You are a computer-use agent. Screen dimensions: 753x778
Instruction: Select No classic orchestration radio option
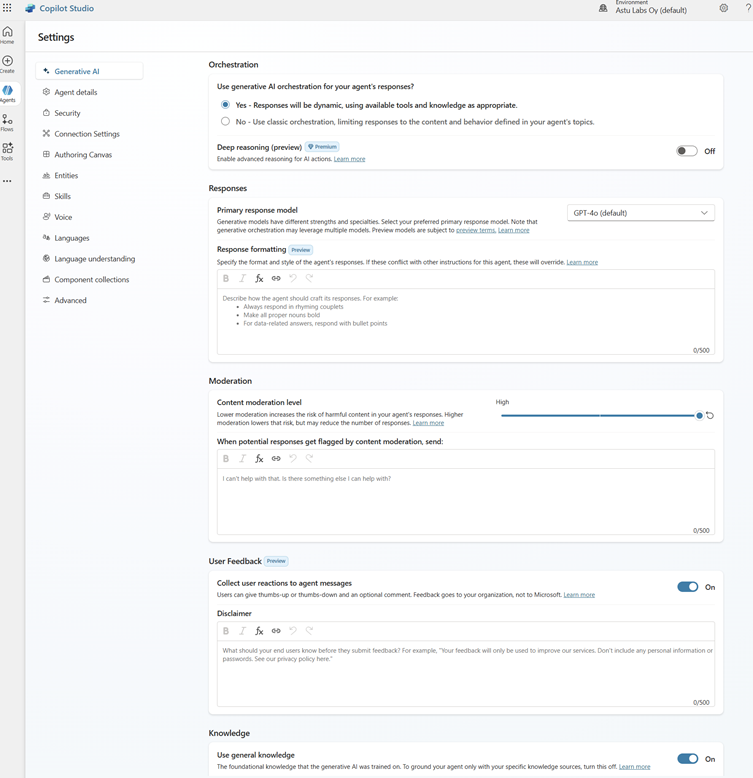click(226, 122)
